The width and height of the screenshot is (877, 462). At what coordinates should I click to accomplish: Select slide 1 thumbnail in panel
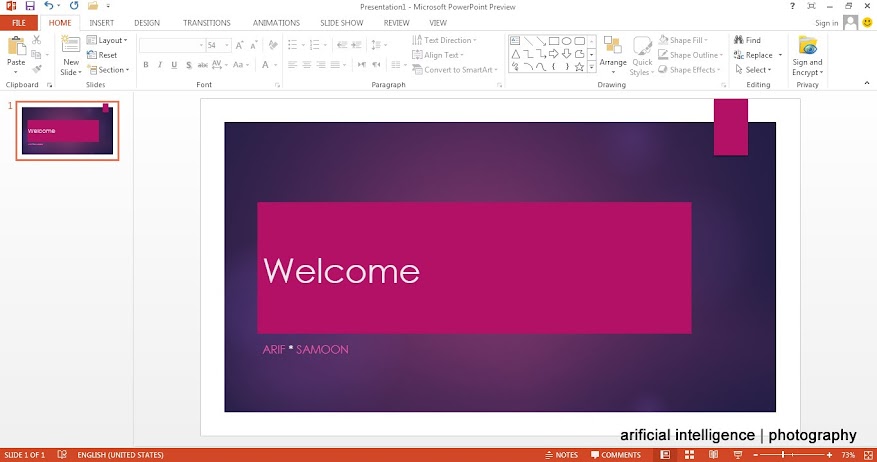point(67,131)
